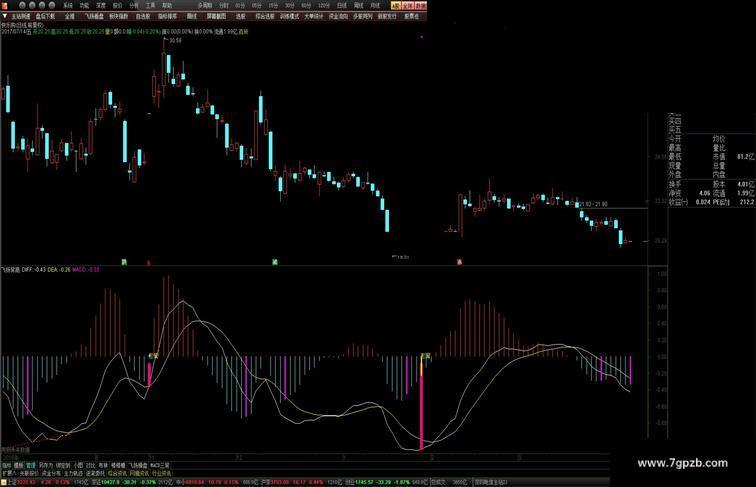
Task: Click the application logo icon in title bar
Action: tap(4, 5)
